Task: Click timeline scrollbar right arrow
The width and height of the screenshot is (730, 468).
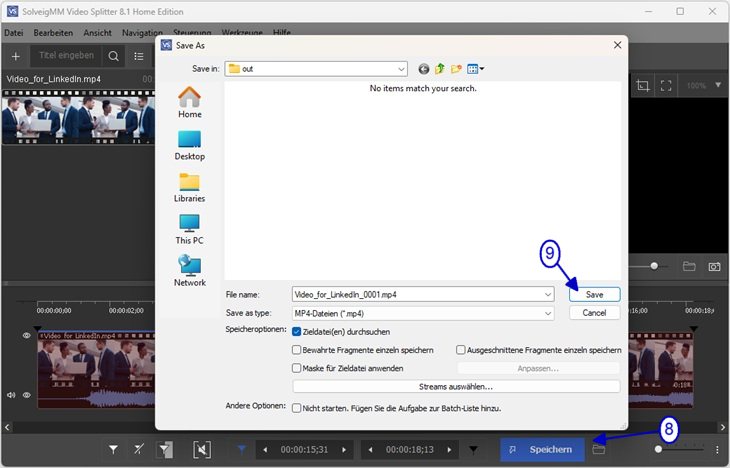Action: tap(723, 427)
